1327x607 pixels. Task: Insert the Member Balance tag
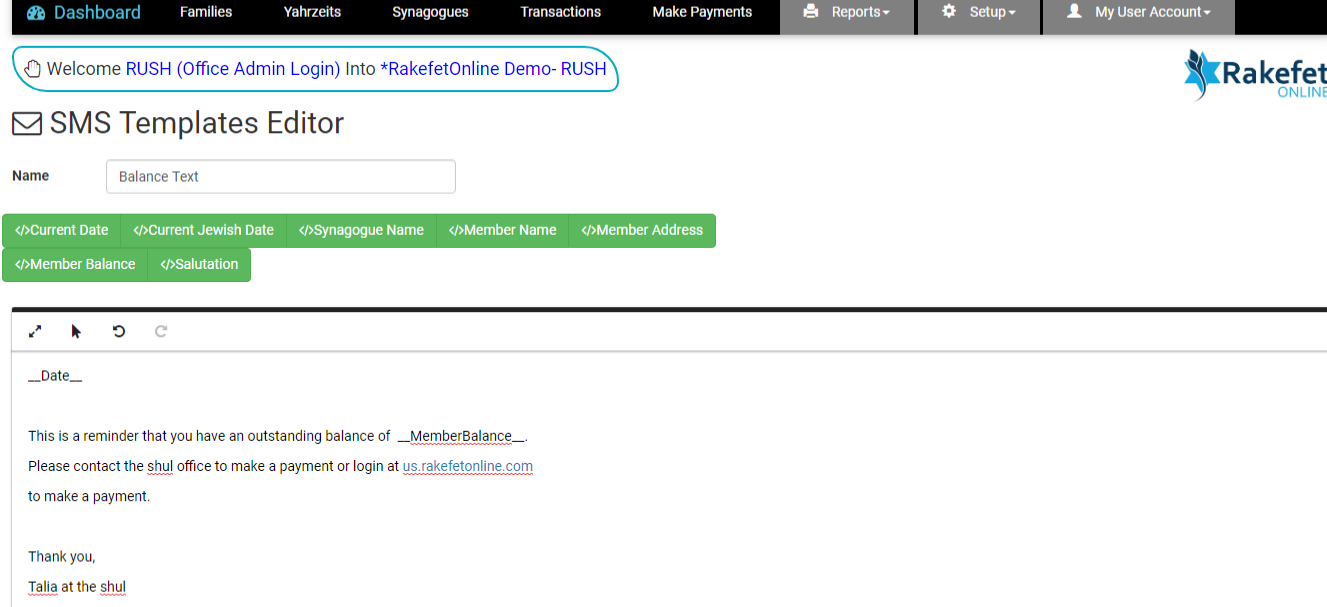pos(75,265)
